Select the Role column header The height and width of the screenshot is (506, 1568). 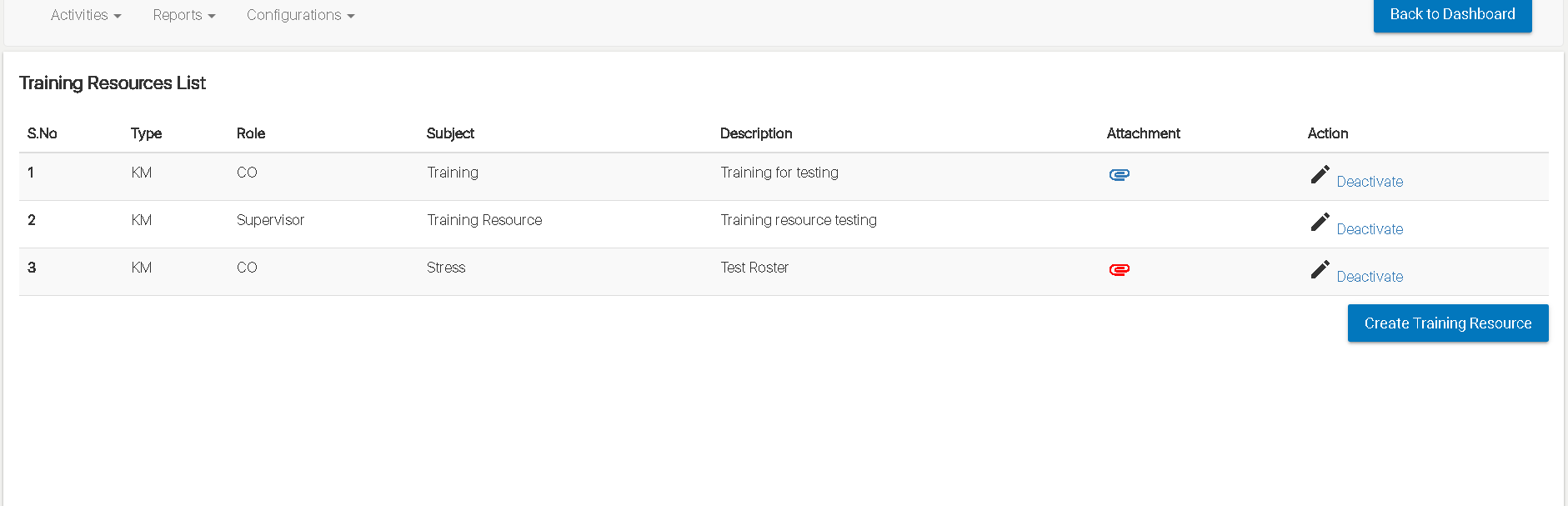click(x=251, y=133)
